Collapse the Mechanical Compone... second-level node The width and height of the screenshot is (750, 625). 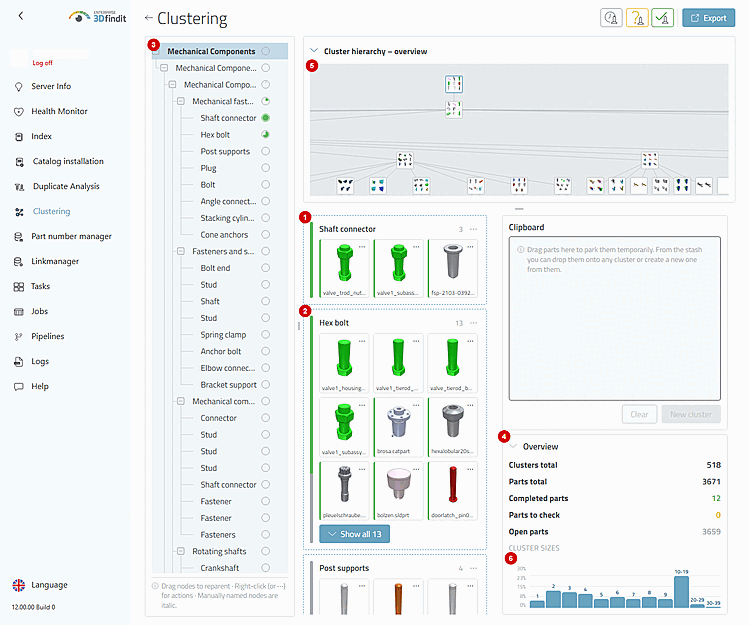click(x=164, y=68)
